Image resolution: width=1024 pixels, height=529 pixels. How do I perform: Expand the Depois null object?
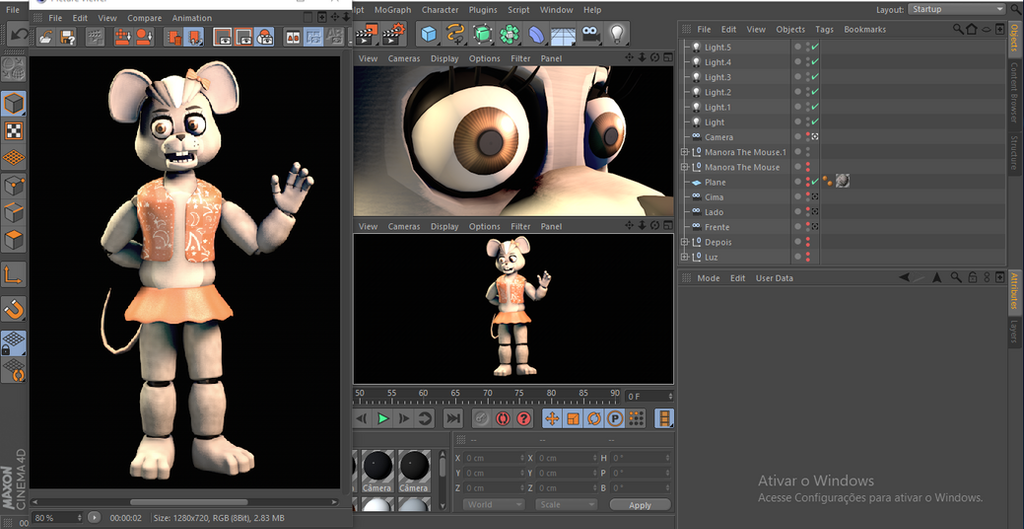[x=684, y=242]
